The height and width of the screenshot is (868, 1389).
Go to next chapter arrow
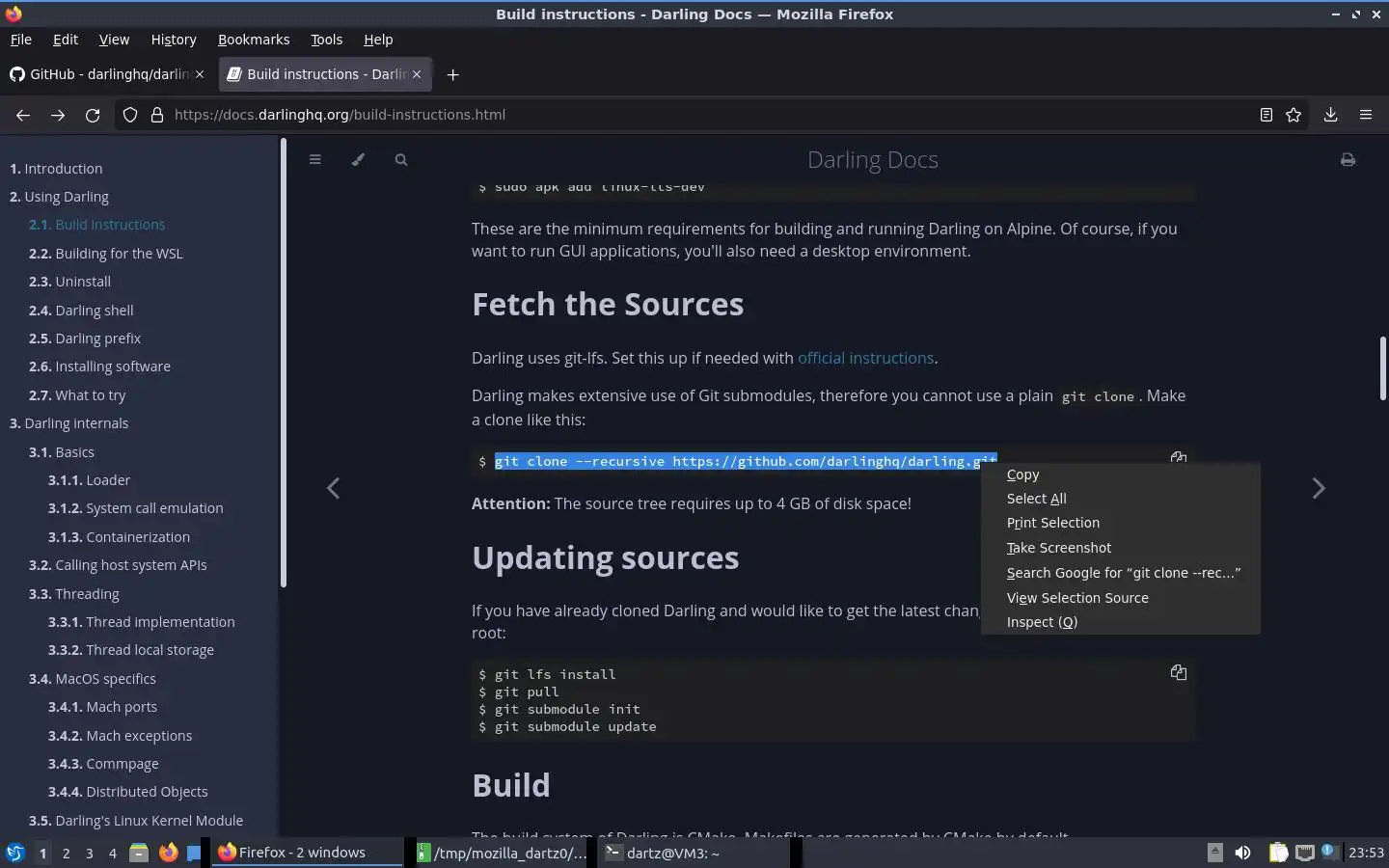(1319, 488)
